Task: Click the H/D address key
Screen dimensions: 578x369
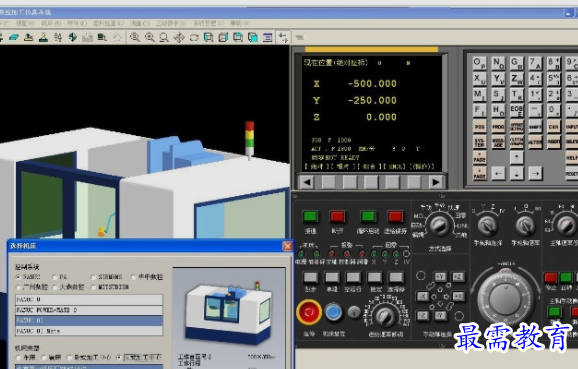Action: pos(498,110)
